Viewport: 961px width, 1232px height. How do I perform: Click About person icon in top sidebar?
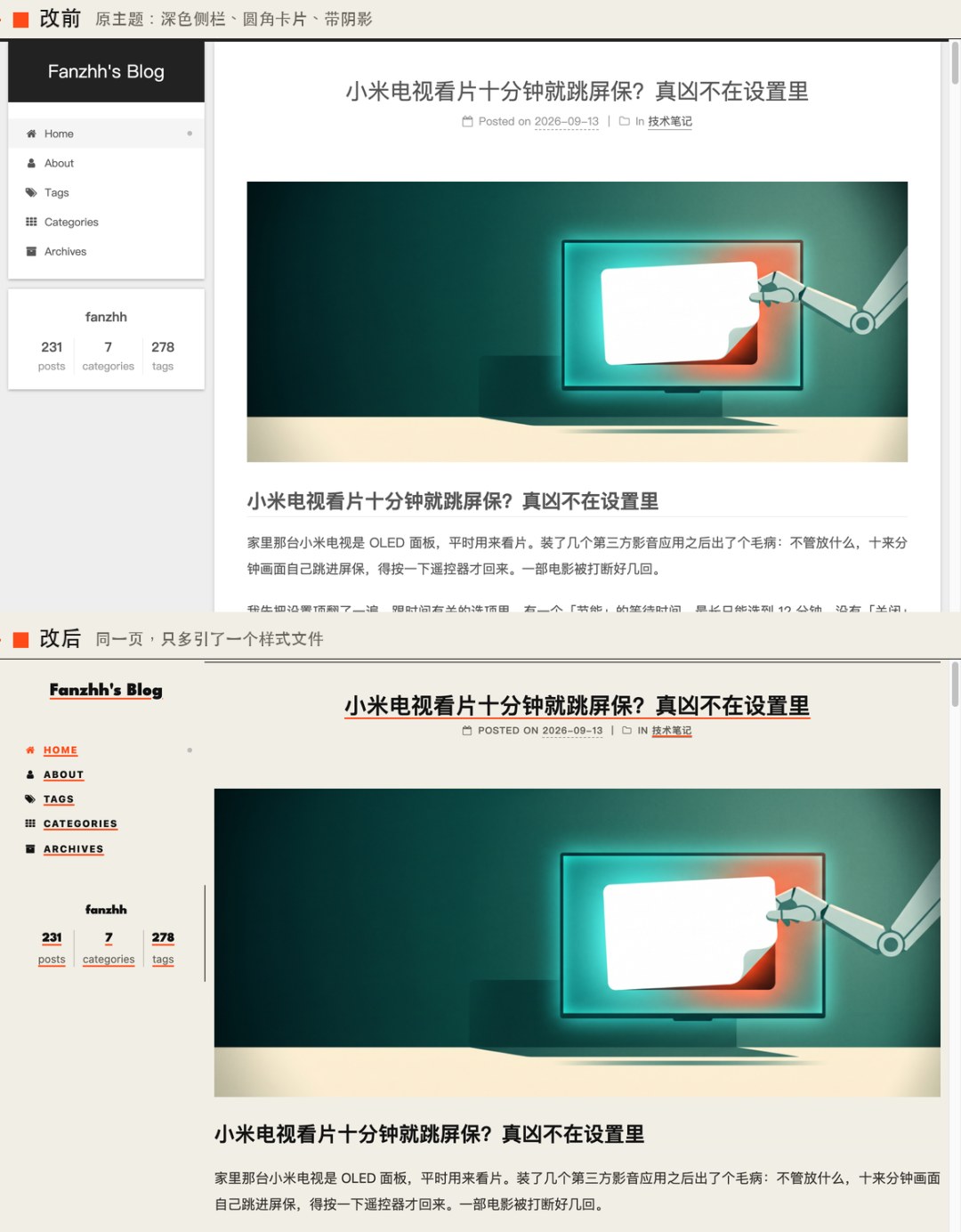tap(31, 163)
